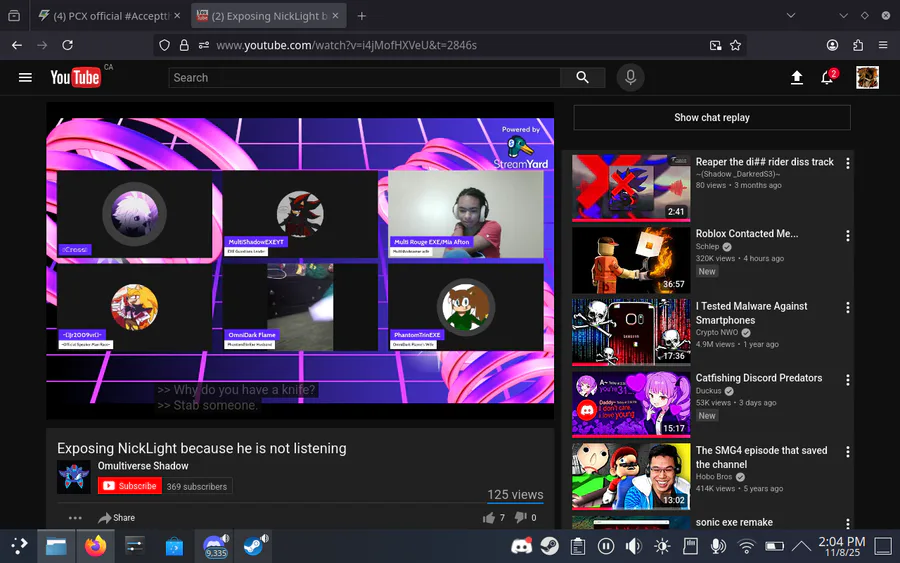The width and height of the screenshot is (900, 563).
Task: Open Steam from the taskbar
Action: click(253, 546)
